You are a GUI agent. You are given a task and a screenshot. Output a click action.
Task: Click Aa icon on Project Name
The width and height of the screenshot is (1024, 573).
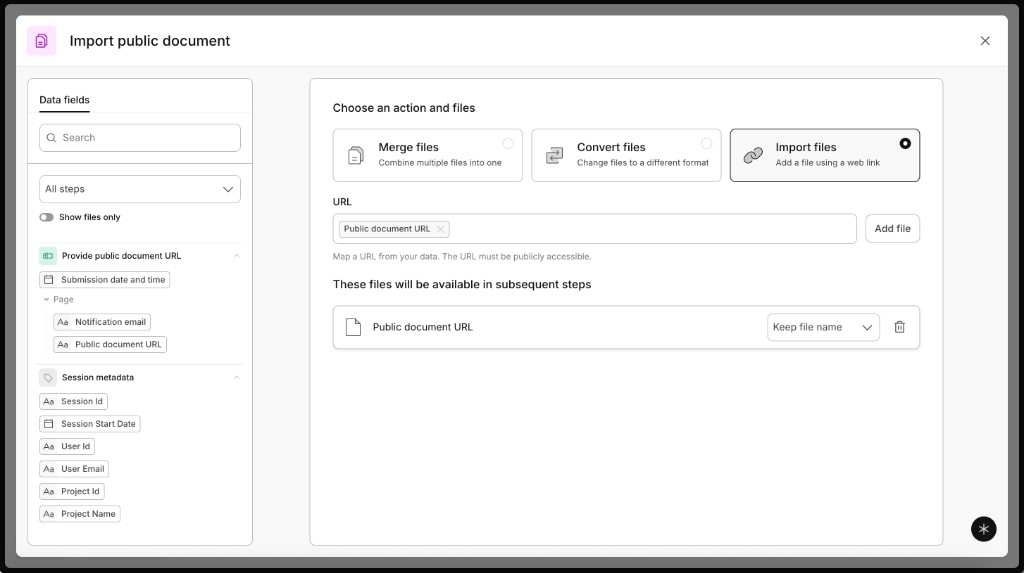tap(49, 514)
